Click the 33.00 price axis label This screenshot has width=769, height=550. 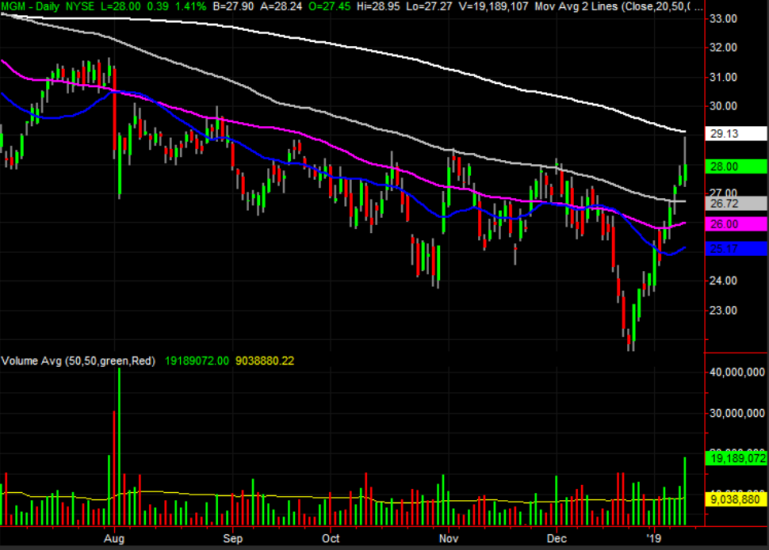pos(723,19)
